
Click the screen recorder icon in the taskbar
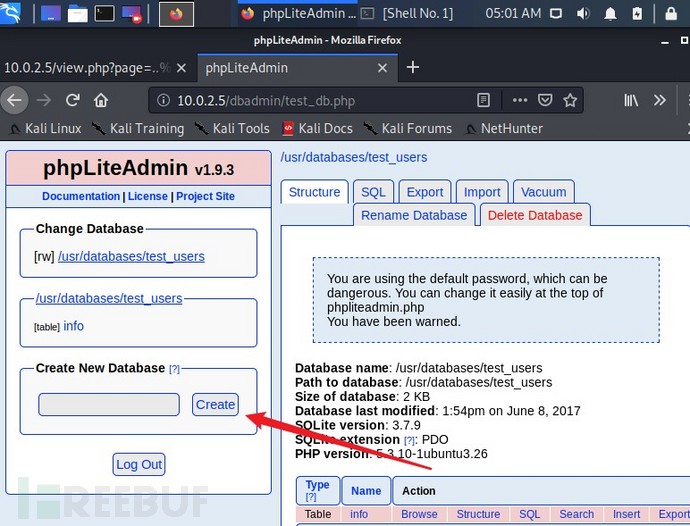[x=132, y=14]
